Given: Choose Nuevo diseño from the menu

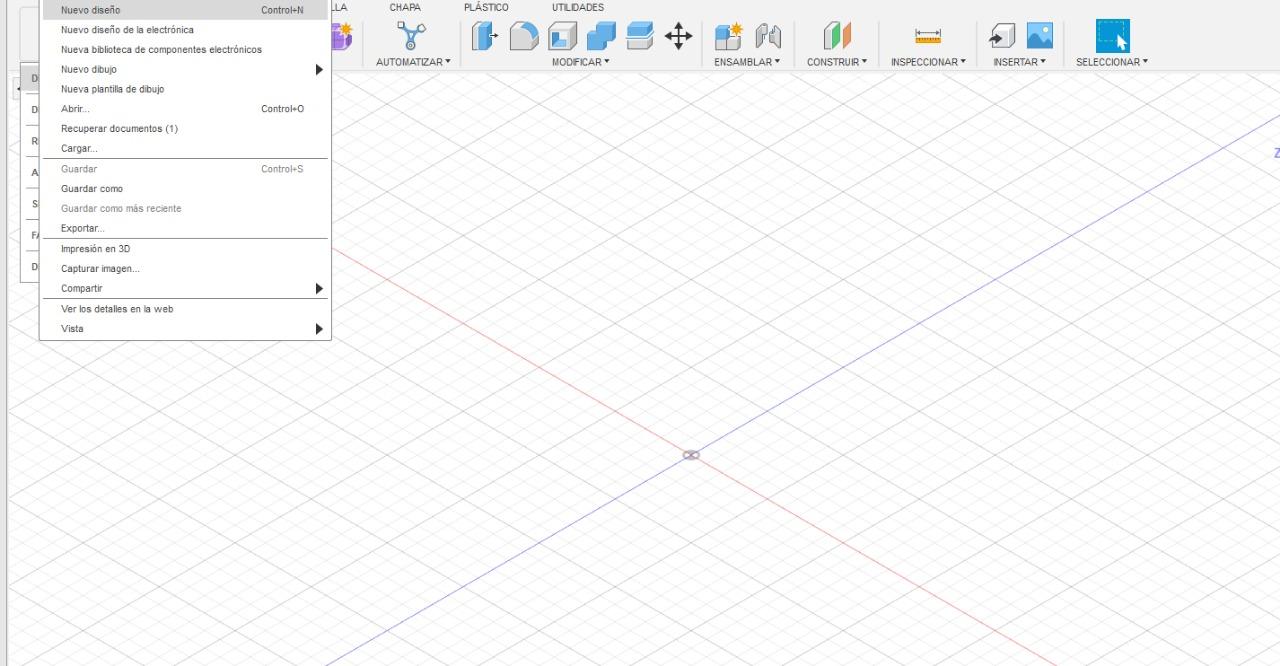Looking at the screenshot, I should tap(185, 10).
